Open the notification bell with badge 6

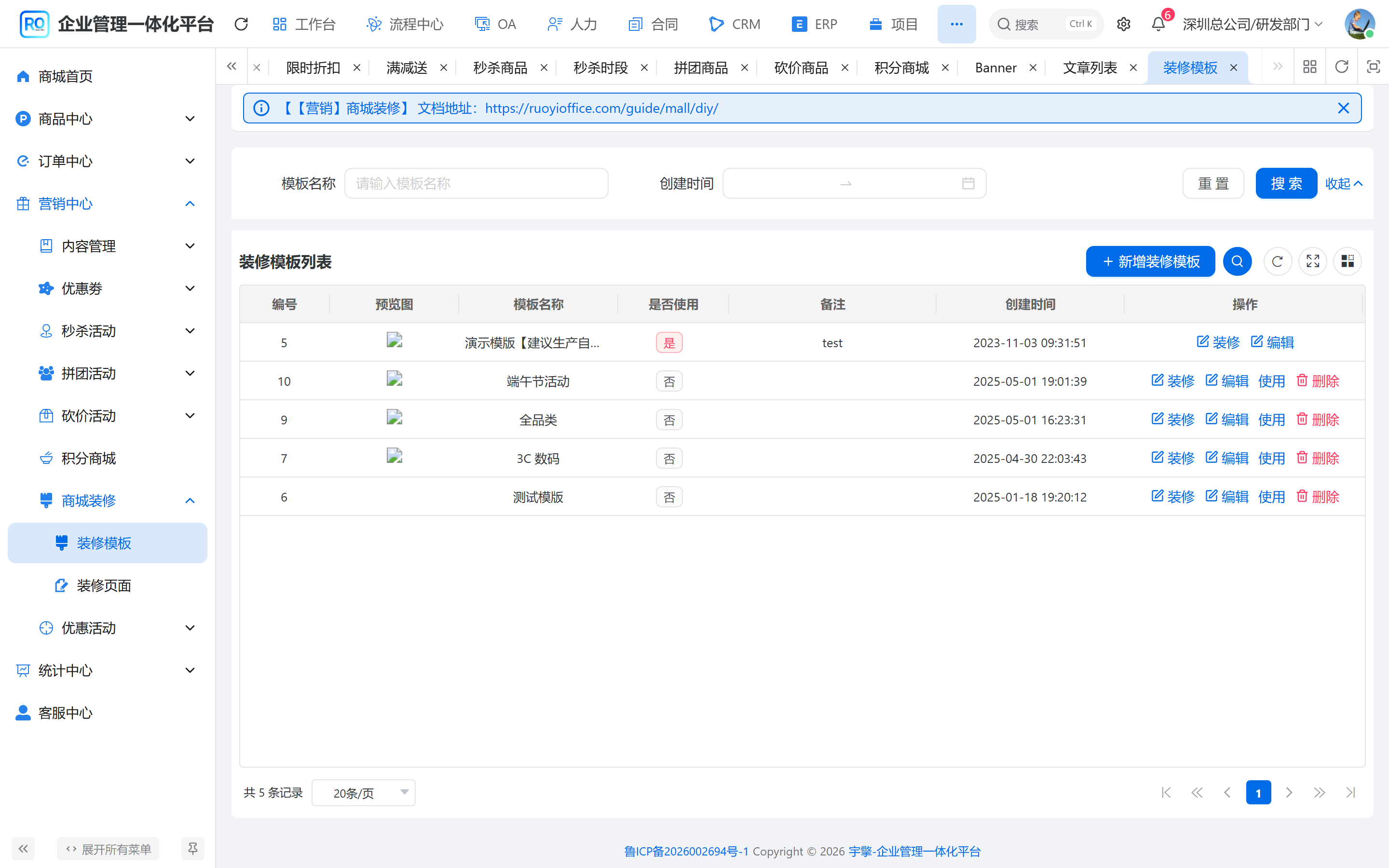point(1158,24)
